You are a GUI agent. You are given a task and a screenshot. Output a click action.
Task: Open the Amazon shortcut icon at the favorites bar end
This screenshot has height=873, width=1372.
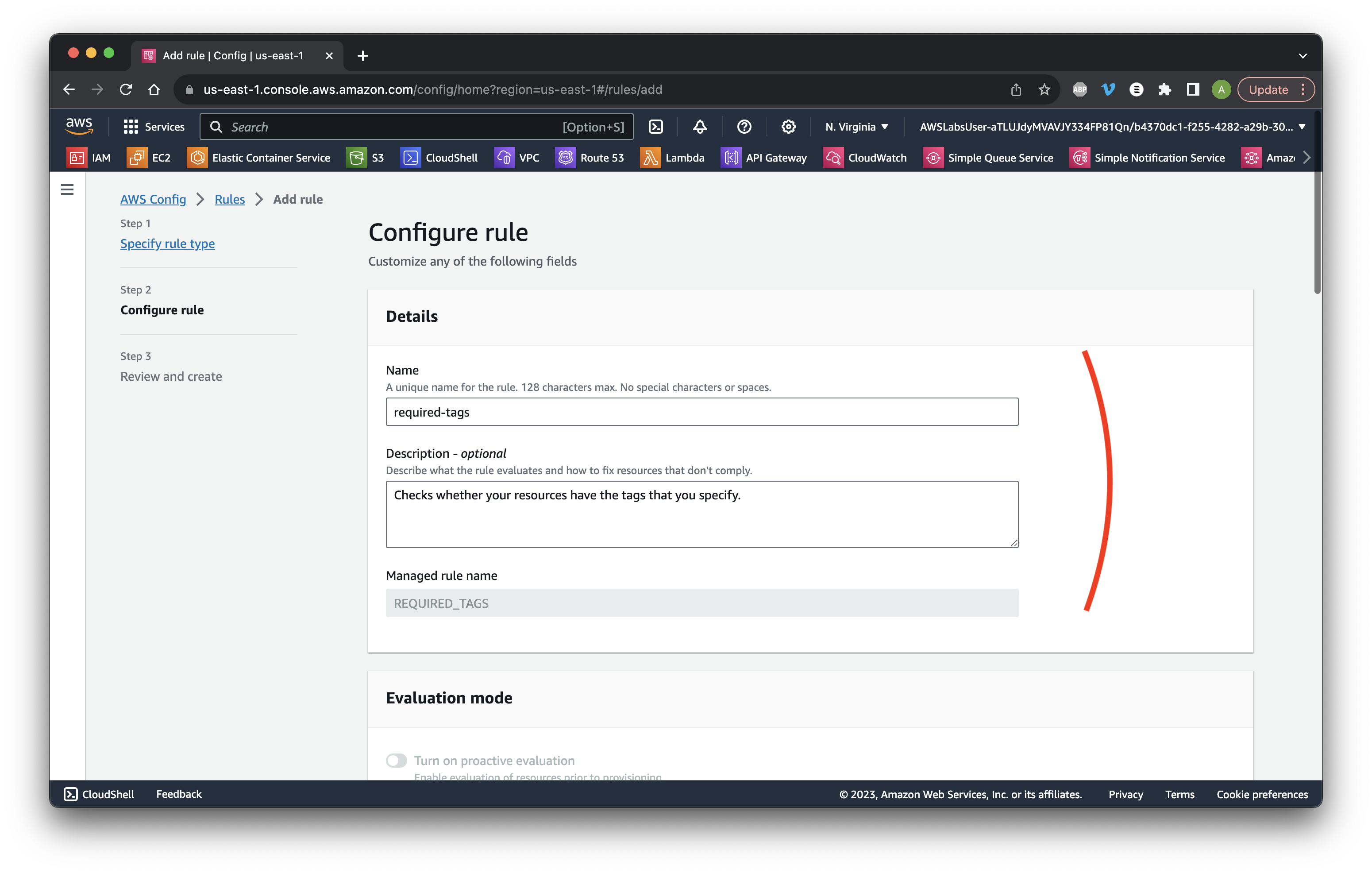point(1251,158)
